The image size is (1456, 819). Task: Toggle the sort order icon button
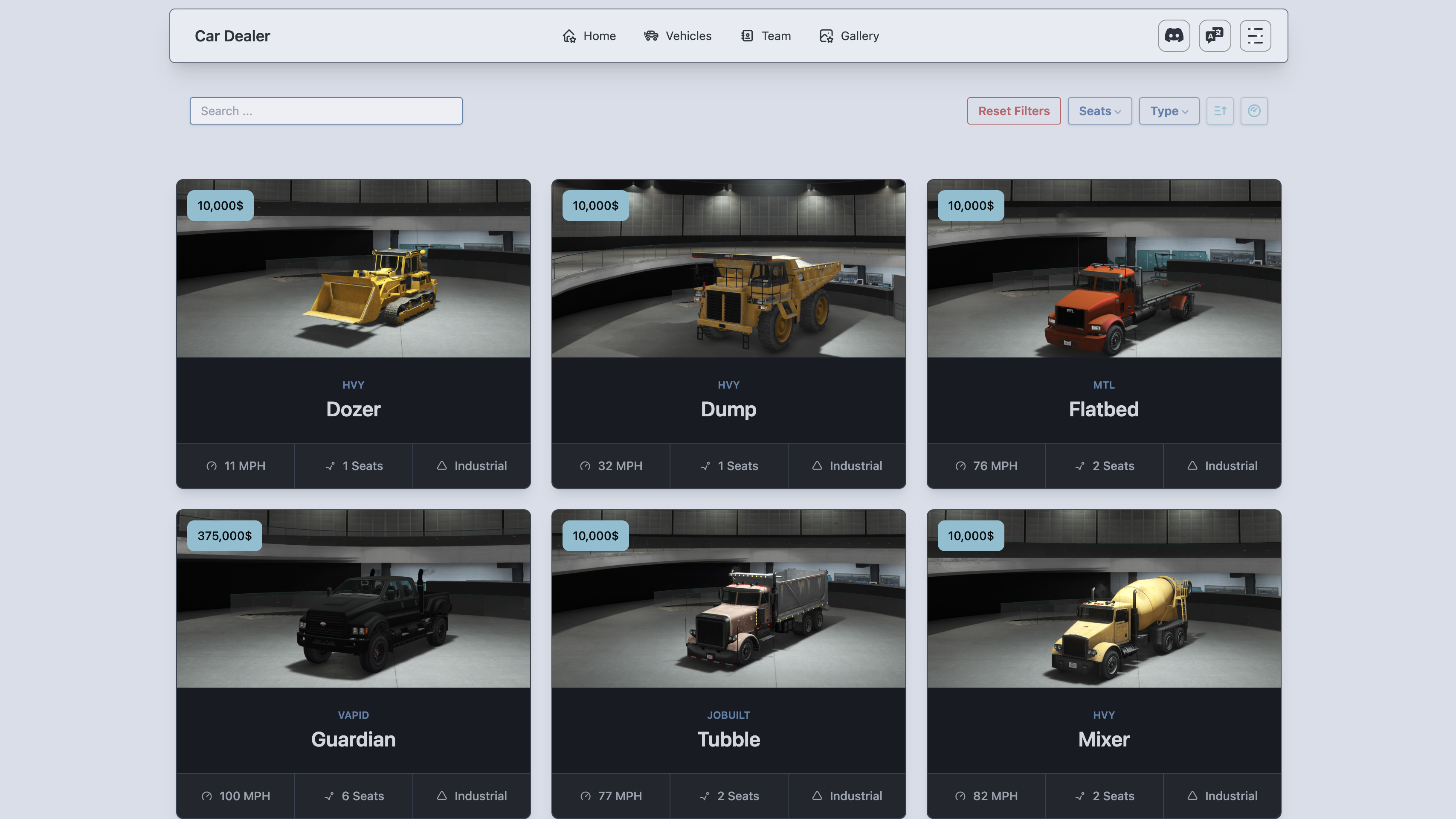pos(1220,111)
